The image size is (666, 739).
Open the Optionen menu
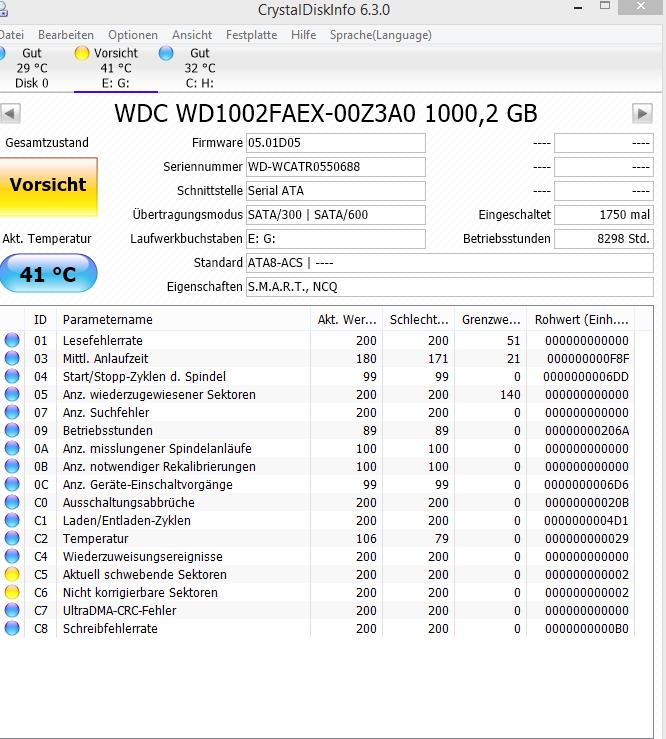133,35
